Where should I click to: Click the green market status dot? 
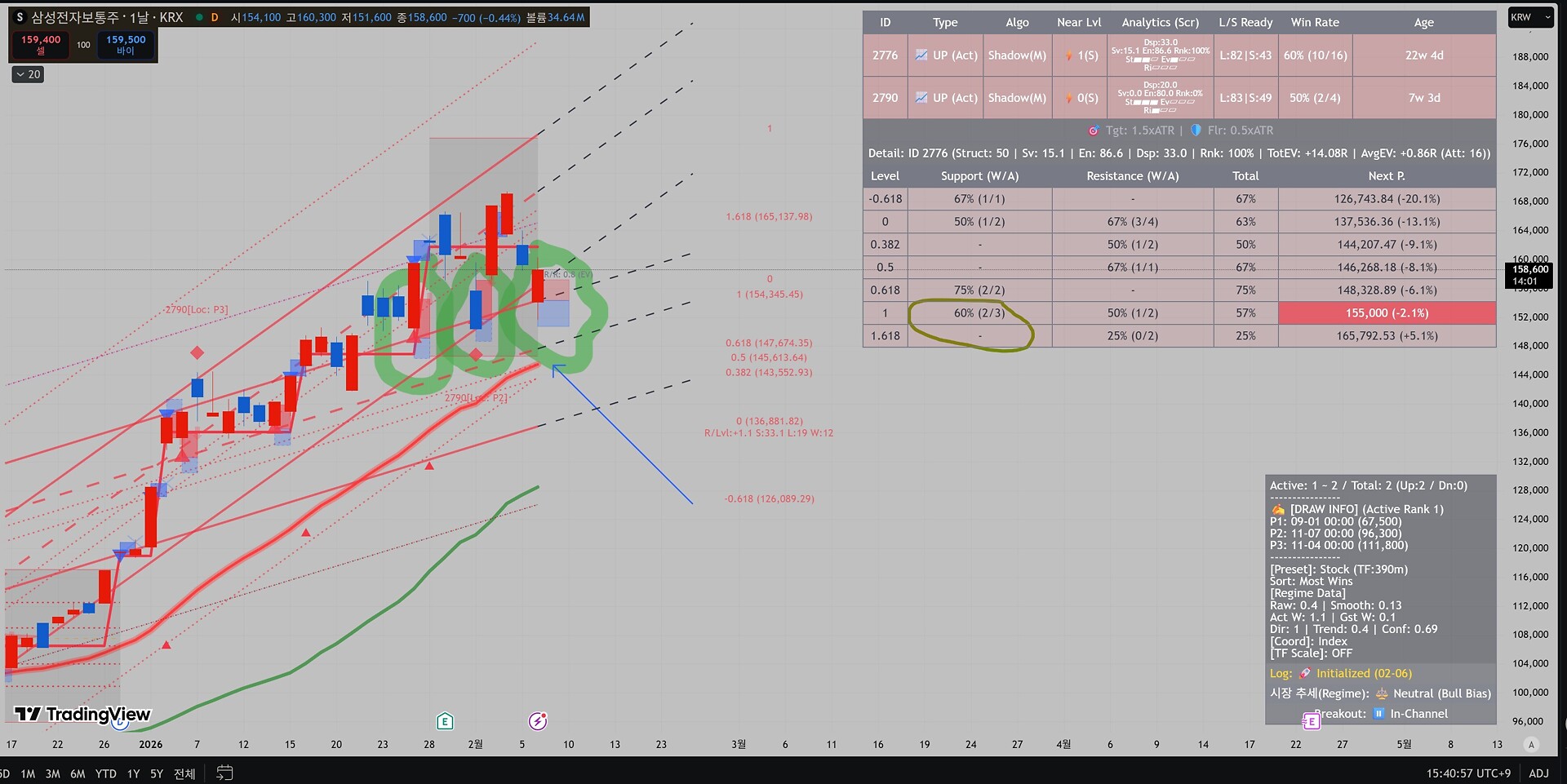point(199,17)
